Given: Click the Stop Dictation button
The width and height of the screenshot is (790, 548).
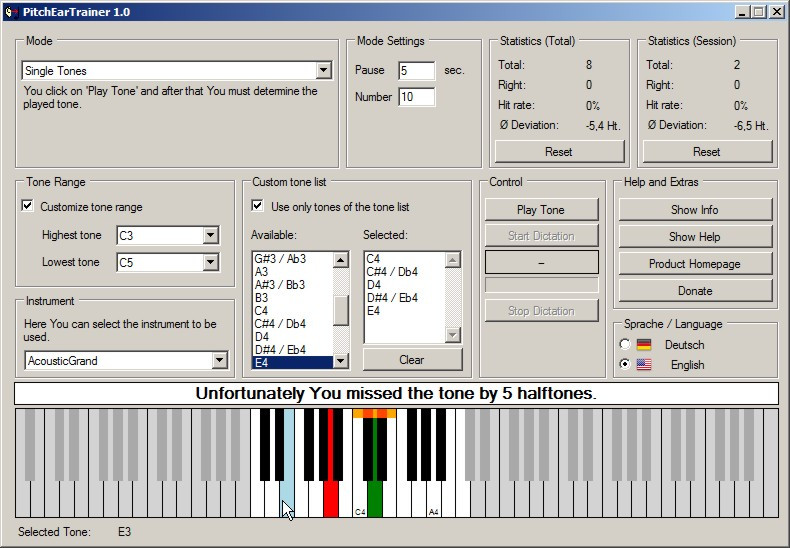Looking at the screenshot, I should tap(541, 311).
